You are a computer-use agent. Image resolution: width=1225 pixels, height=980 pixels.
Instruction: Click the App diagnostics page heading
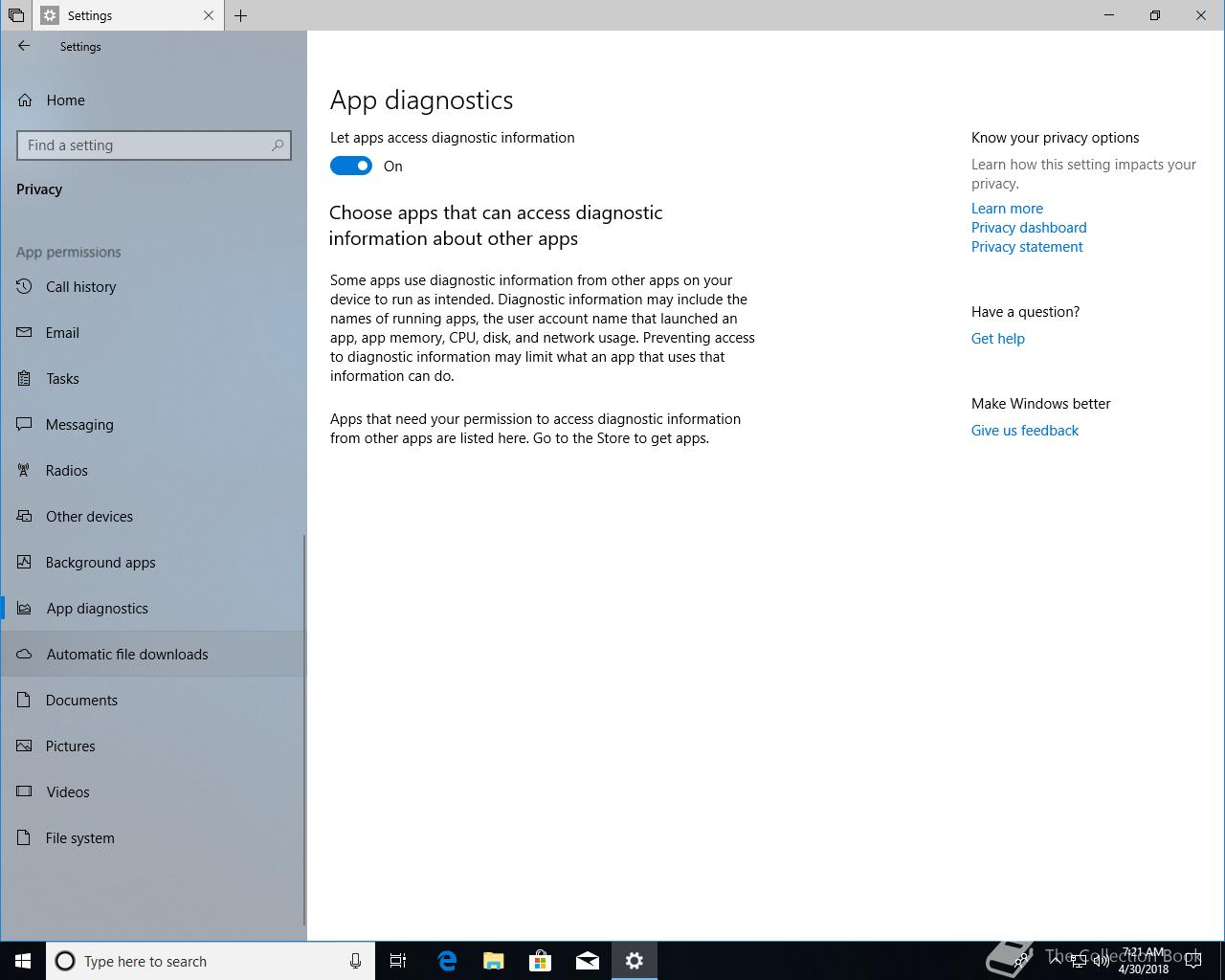point(421,100)
